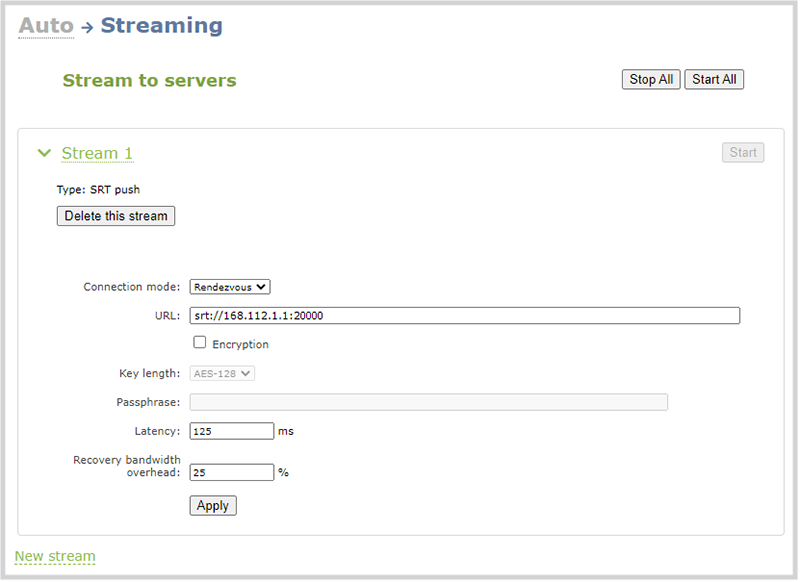Screen dimensions: 800x582
Task: Click the greyed Start button for Stream 1
Action: [743, 153]
